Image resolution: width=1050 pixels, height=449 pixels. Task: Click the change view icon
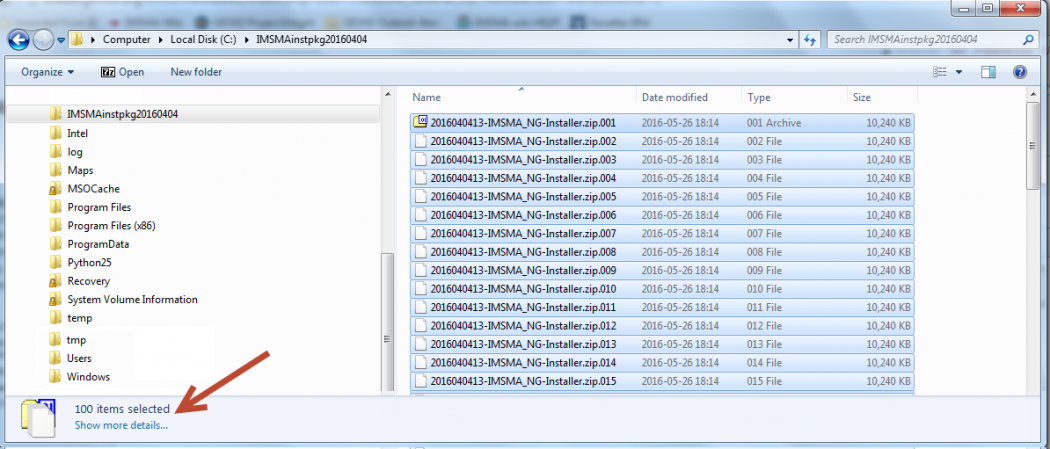[939, 72]
